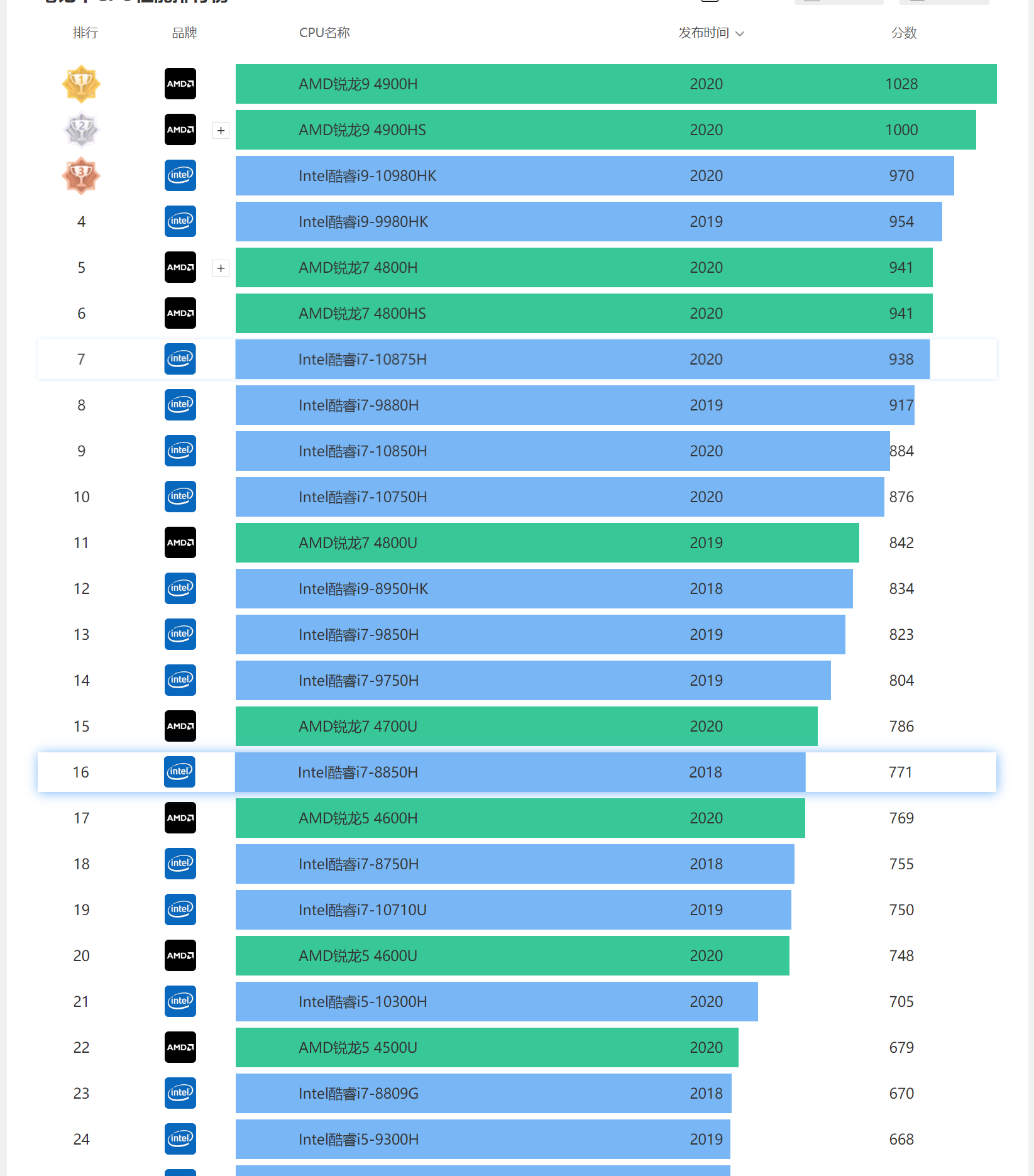Click the silver second-place trophy badge
Viewport: 1034px width, 1176px height.
81,129
